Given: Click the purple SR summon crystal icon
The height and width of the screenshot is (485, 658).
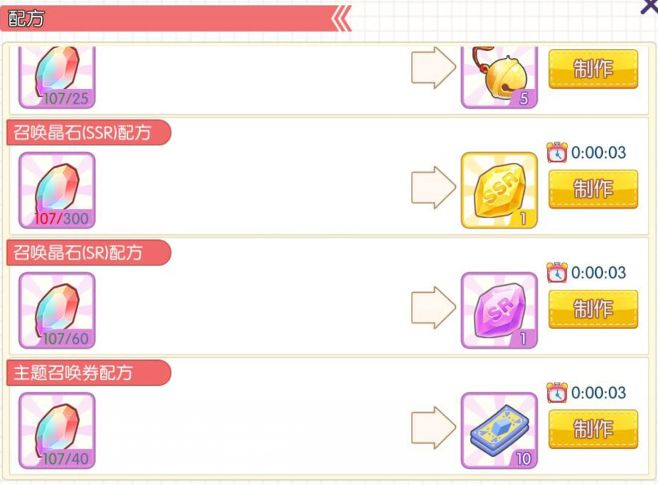Looking at the screenshot, I should (x=498, y=309).
